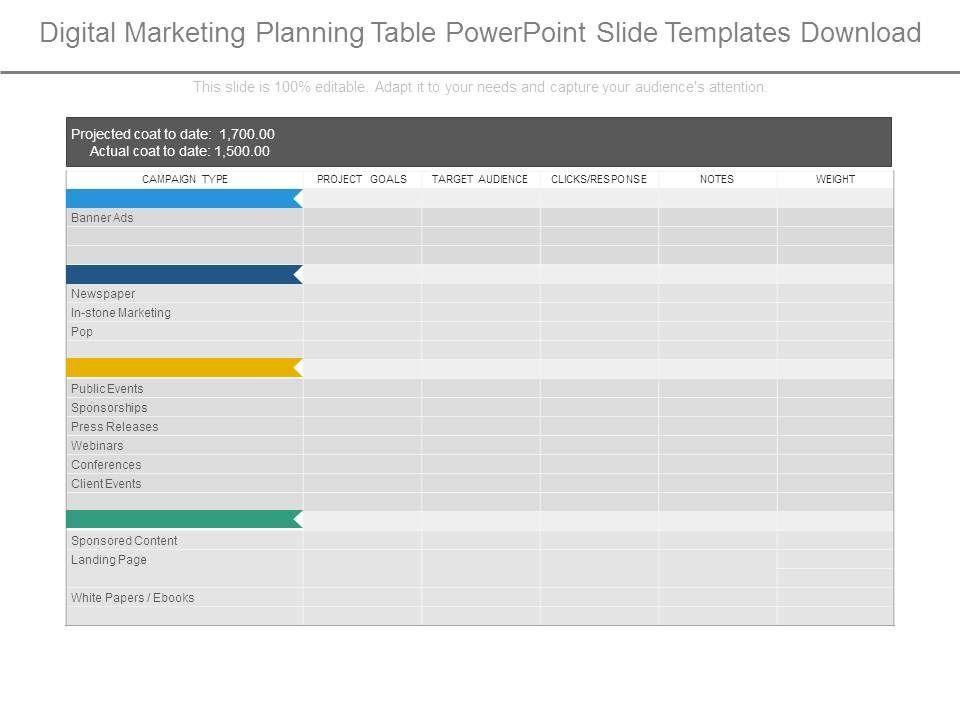Click the Webinars row label
Screen dimensions: 960x720
pos(97,446)
